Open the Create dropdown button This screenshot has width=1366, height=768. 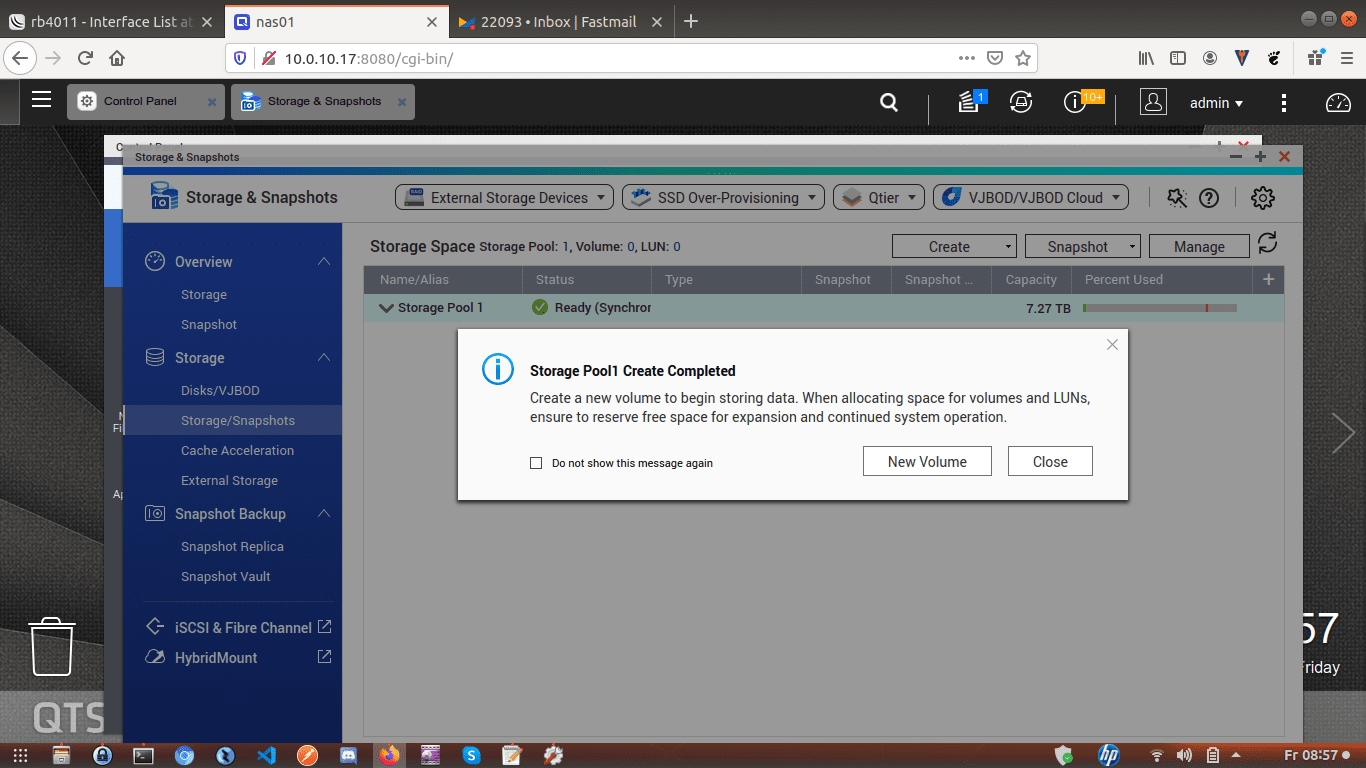pyautogui.click(x=954, y=246)
